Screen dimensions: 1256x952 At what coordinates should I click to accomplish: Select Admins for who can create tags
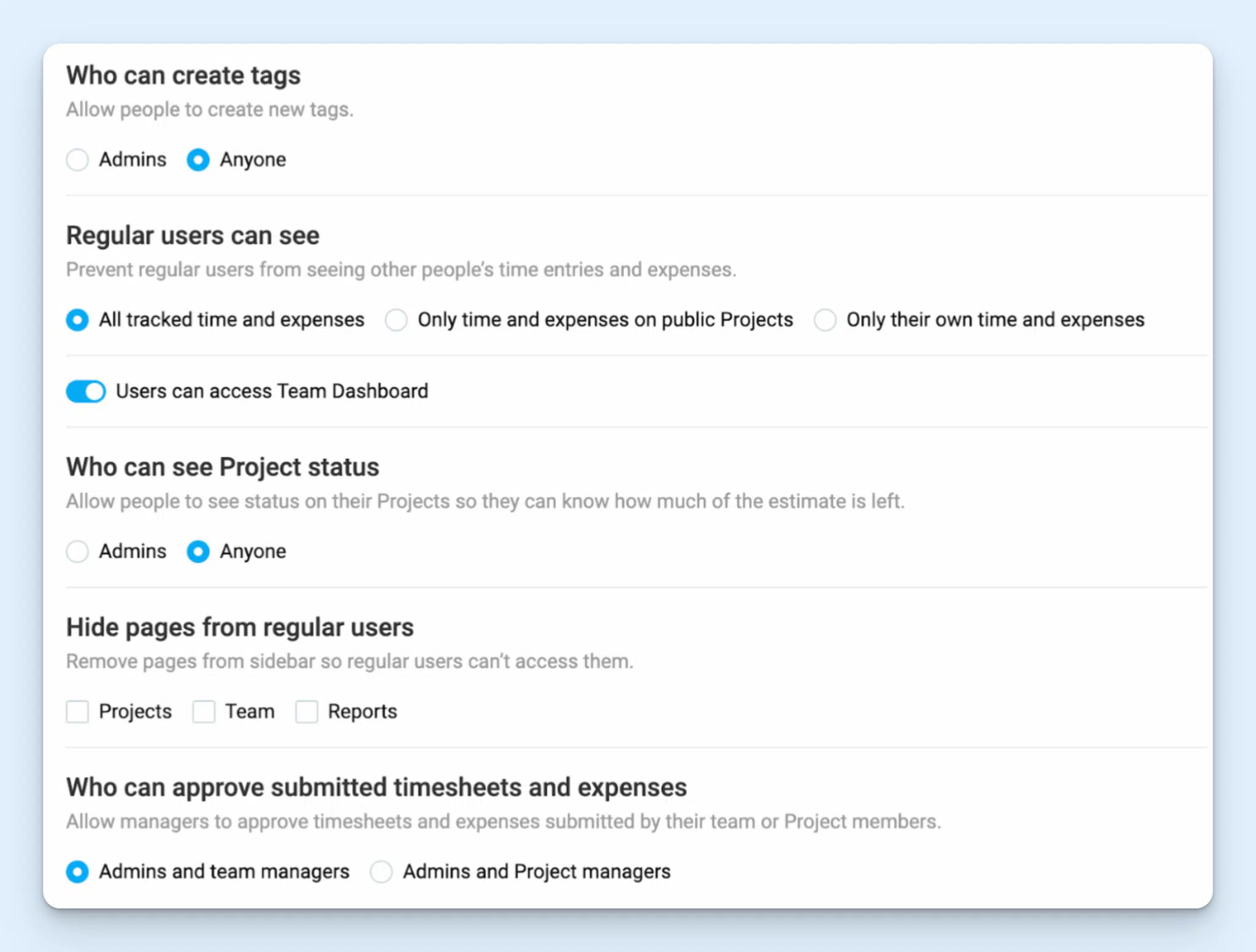tap(78, 159)
